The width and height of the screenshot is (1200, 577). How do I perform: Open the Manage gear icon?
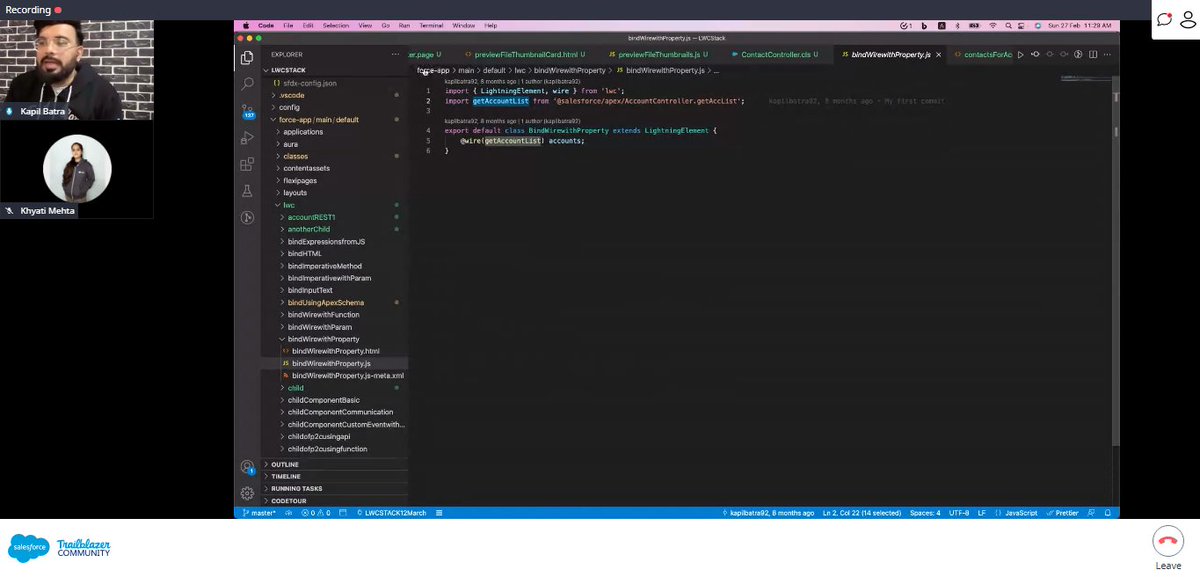click(247, 493)
